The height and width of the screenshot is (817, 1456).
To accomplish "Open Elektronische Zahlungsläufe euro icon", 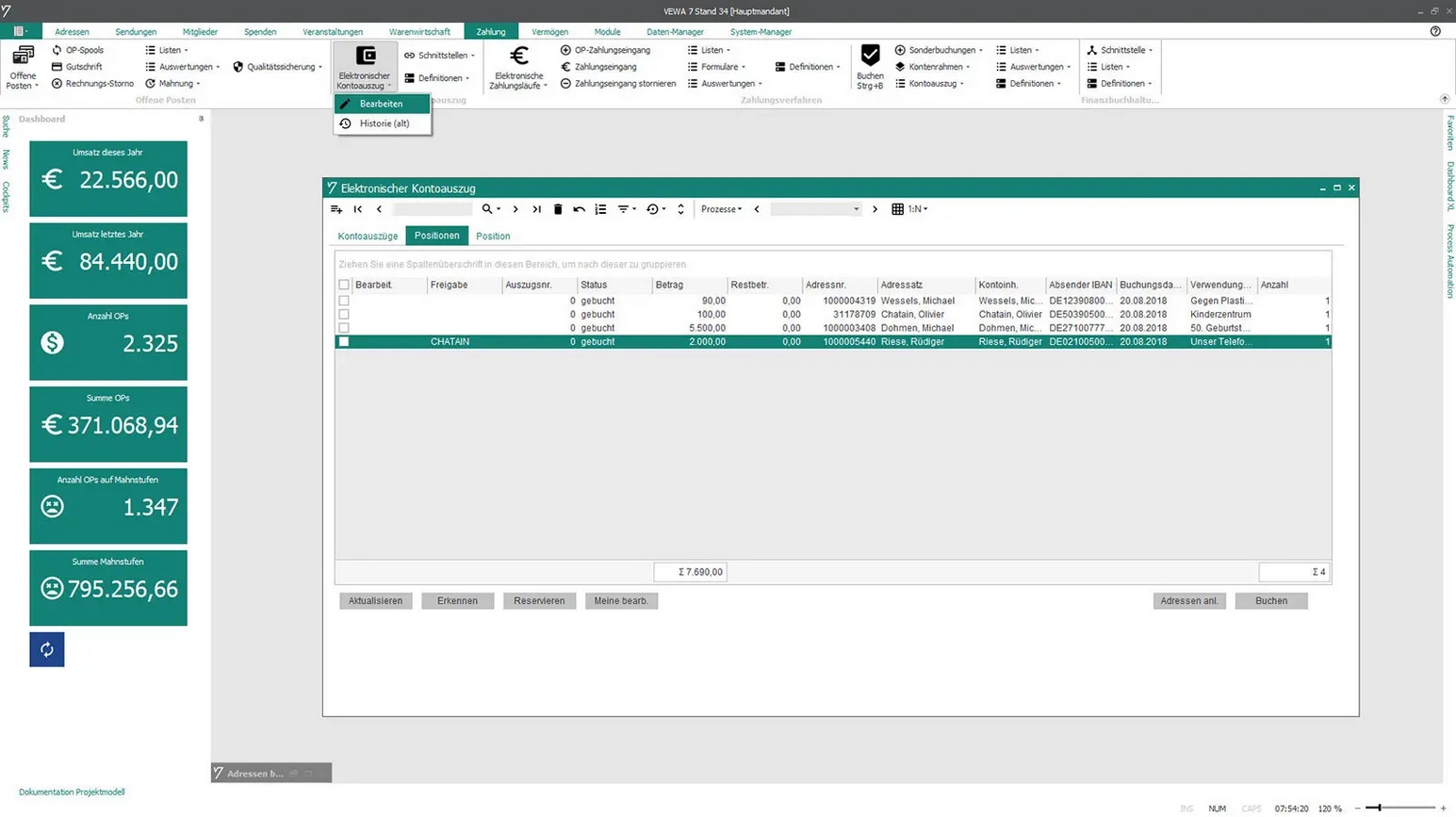I will pyautogui.click(x=518, y=57).
